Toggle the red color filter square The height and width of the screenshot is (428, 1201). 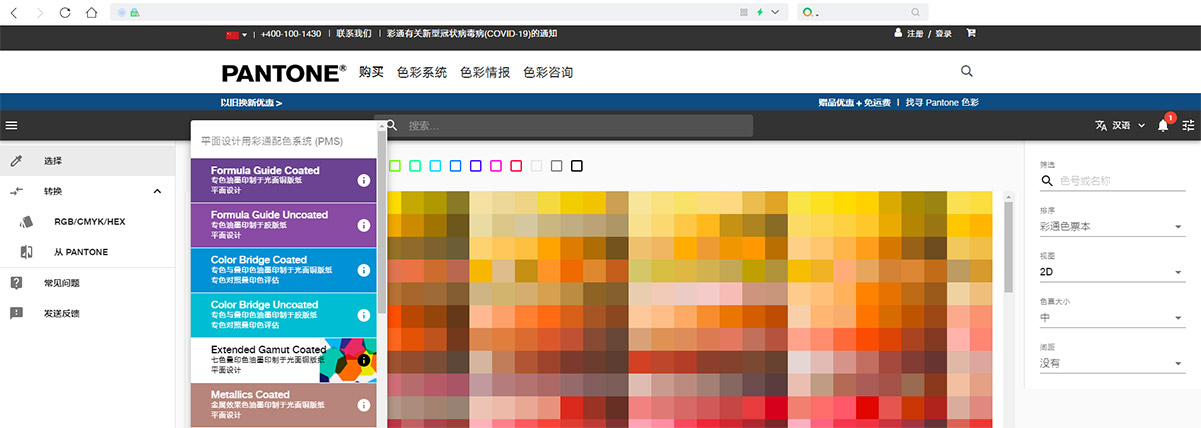(x=516, y=165)
